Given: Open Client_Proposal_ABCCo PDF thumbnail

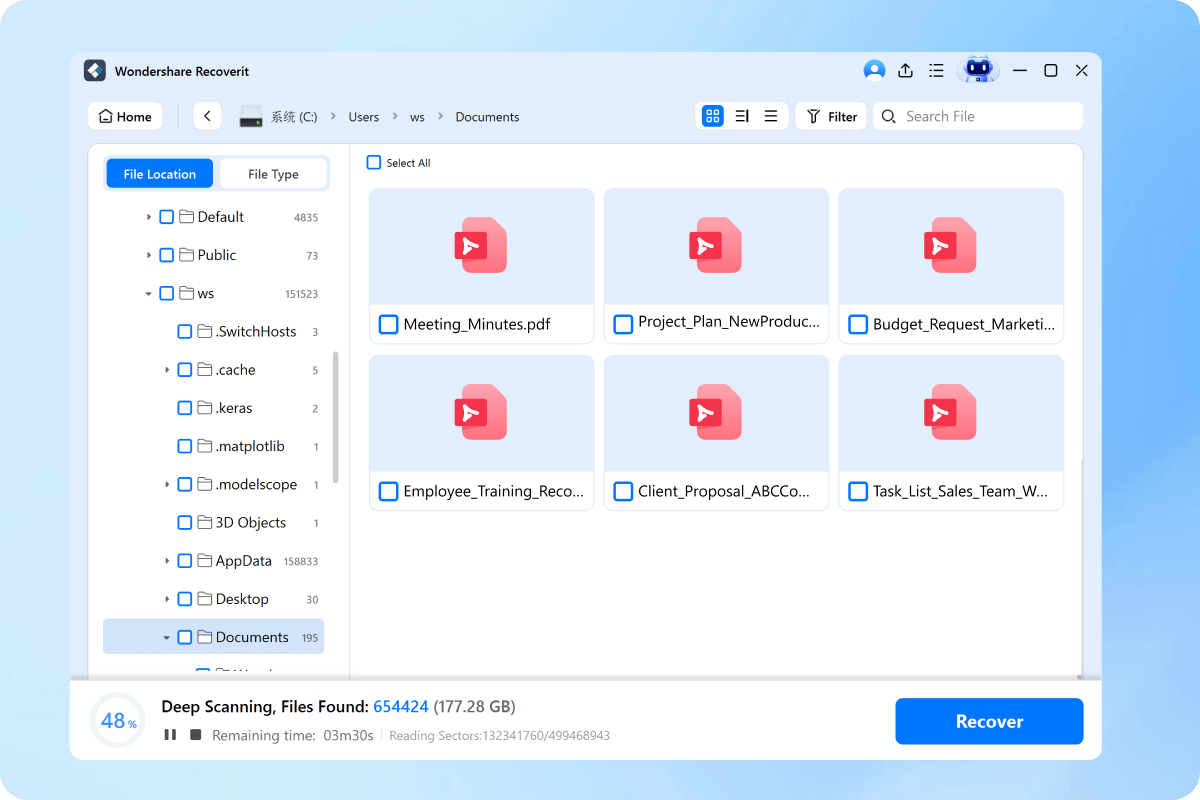Looking at the screenshot, I should pos(716,413).
